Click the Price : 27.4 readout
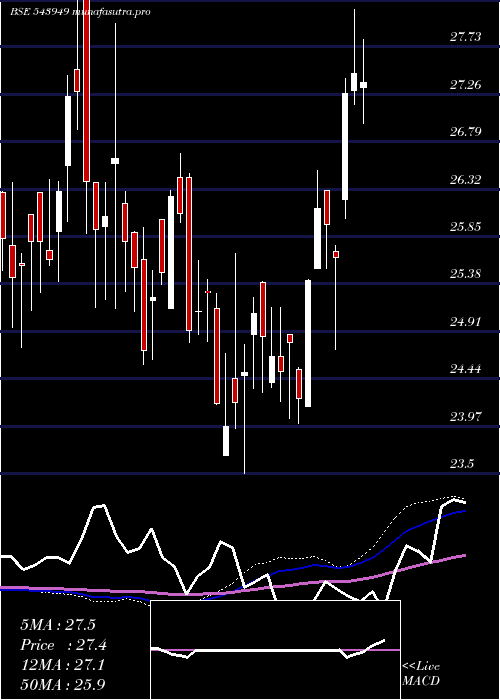 pyautogui.click(x=63, y=645)
